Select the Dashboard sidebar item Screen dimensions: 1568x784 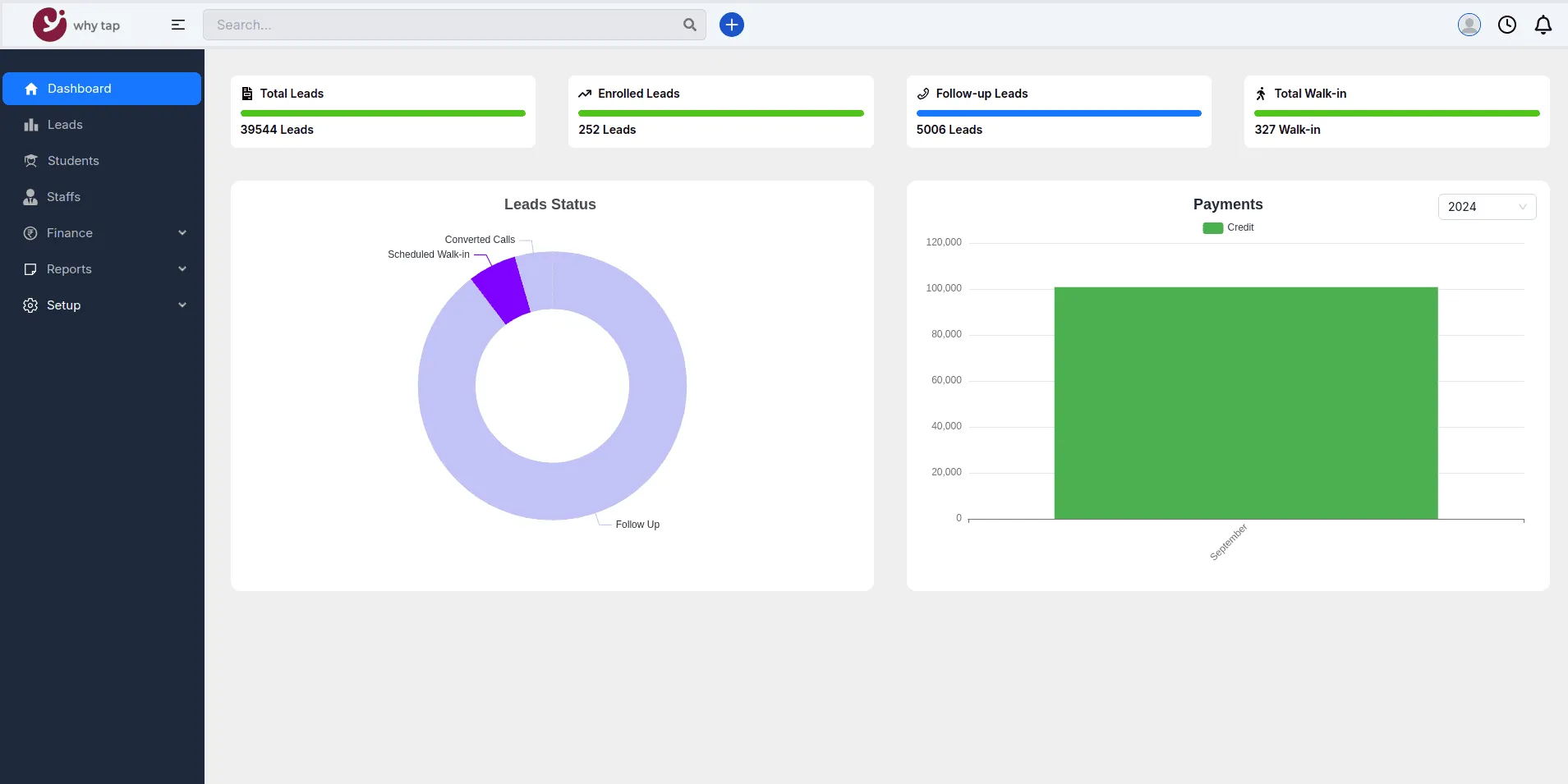pos(102,89)
